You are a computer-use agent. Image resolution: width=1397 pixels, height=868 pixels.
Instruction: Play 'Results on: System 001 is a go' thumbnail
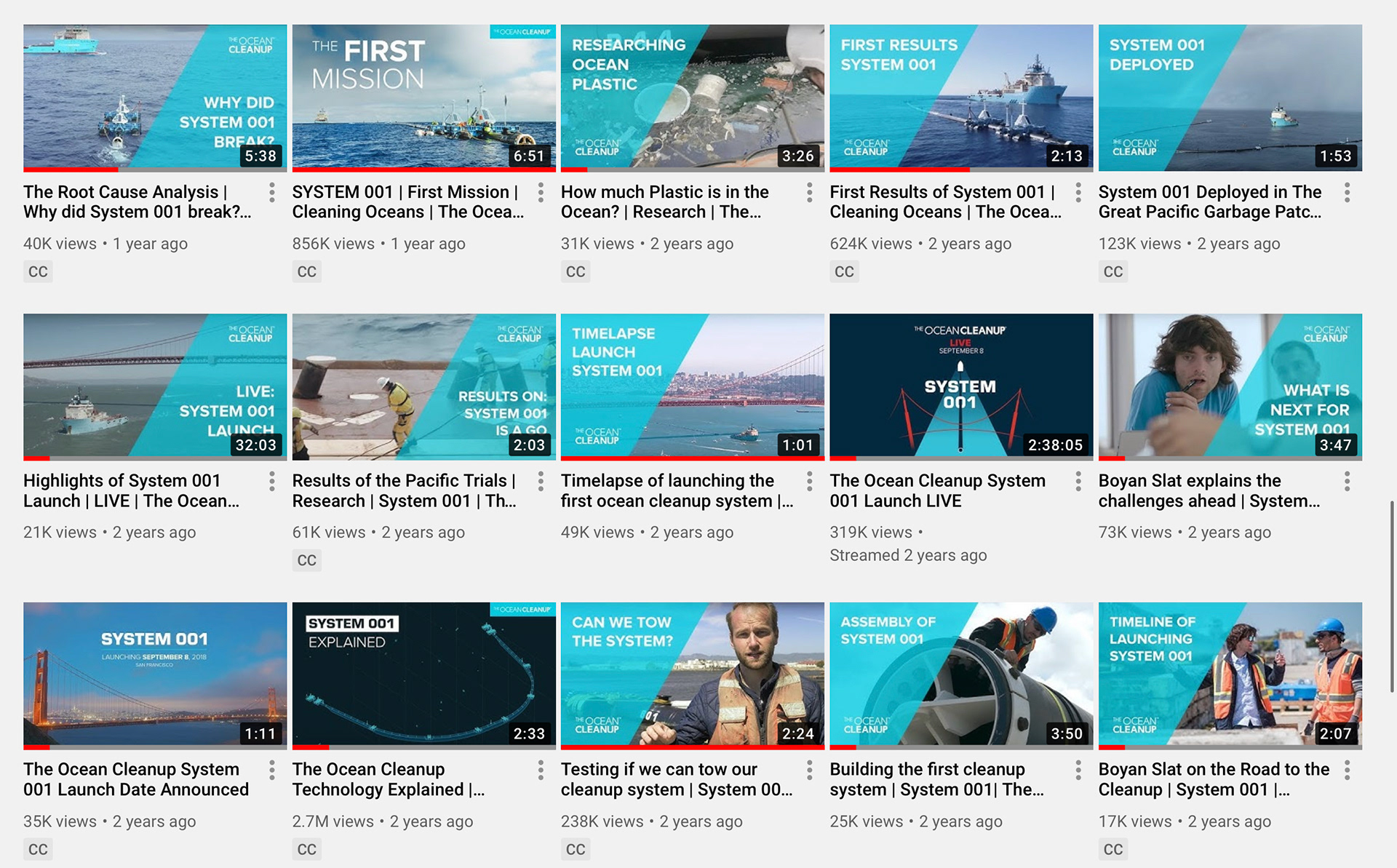[x=424, y=386]
